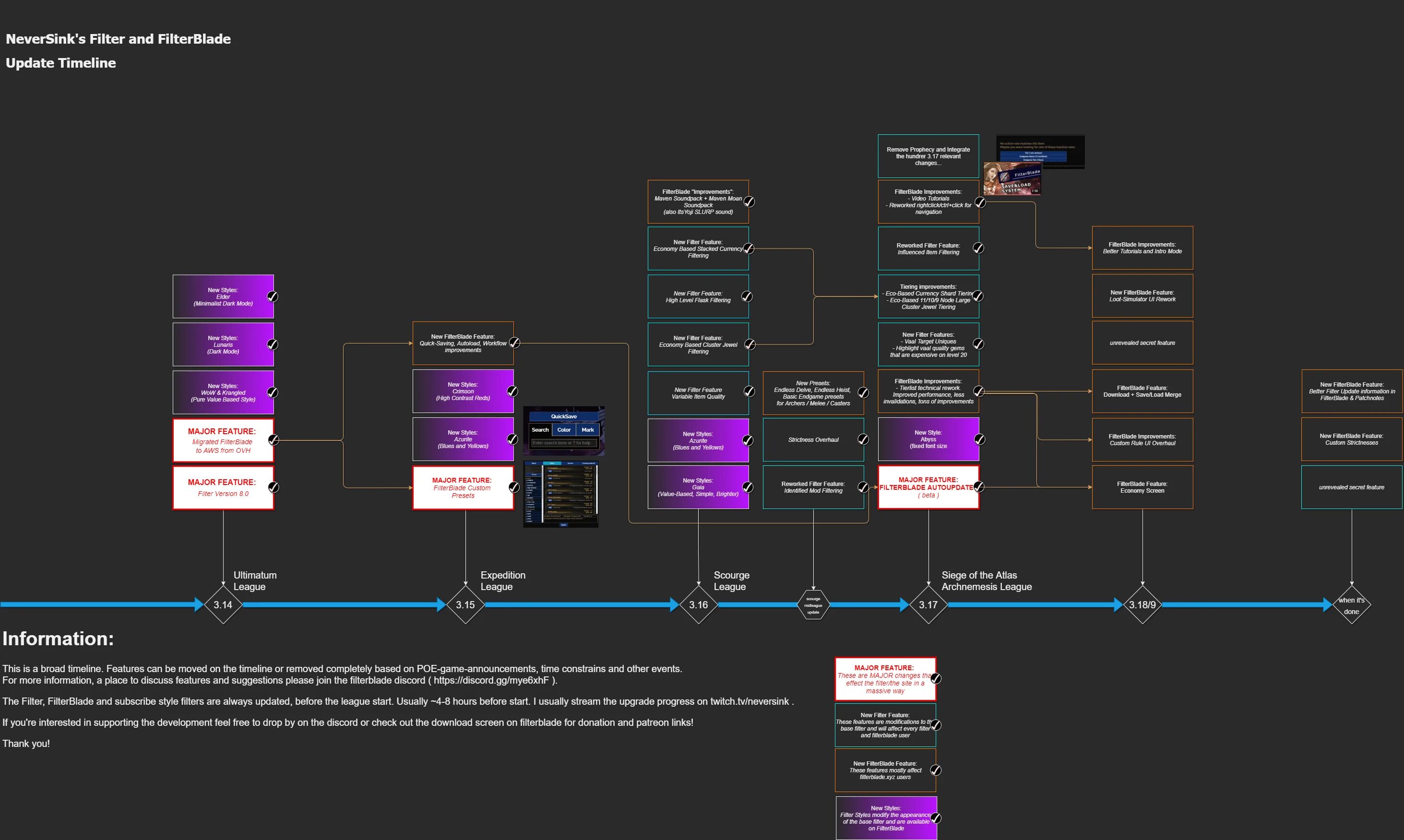Click checkmark on High Level Flask Filtering
1404x840 pixels.
coord(747,296)
